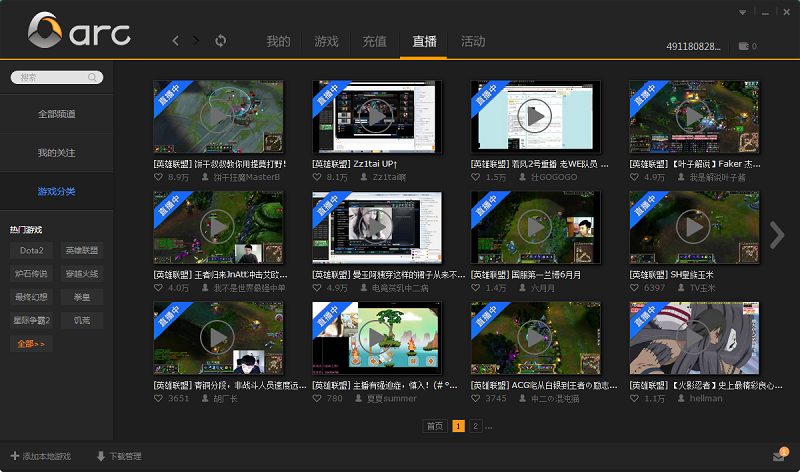Click heart icon beside 6397
Image resolution: width=800 pixels, height=472 pixels.
coord(634,288)
